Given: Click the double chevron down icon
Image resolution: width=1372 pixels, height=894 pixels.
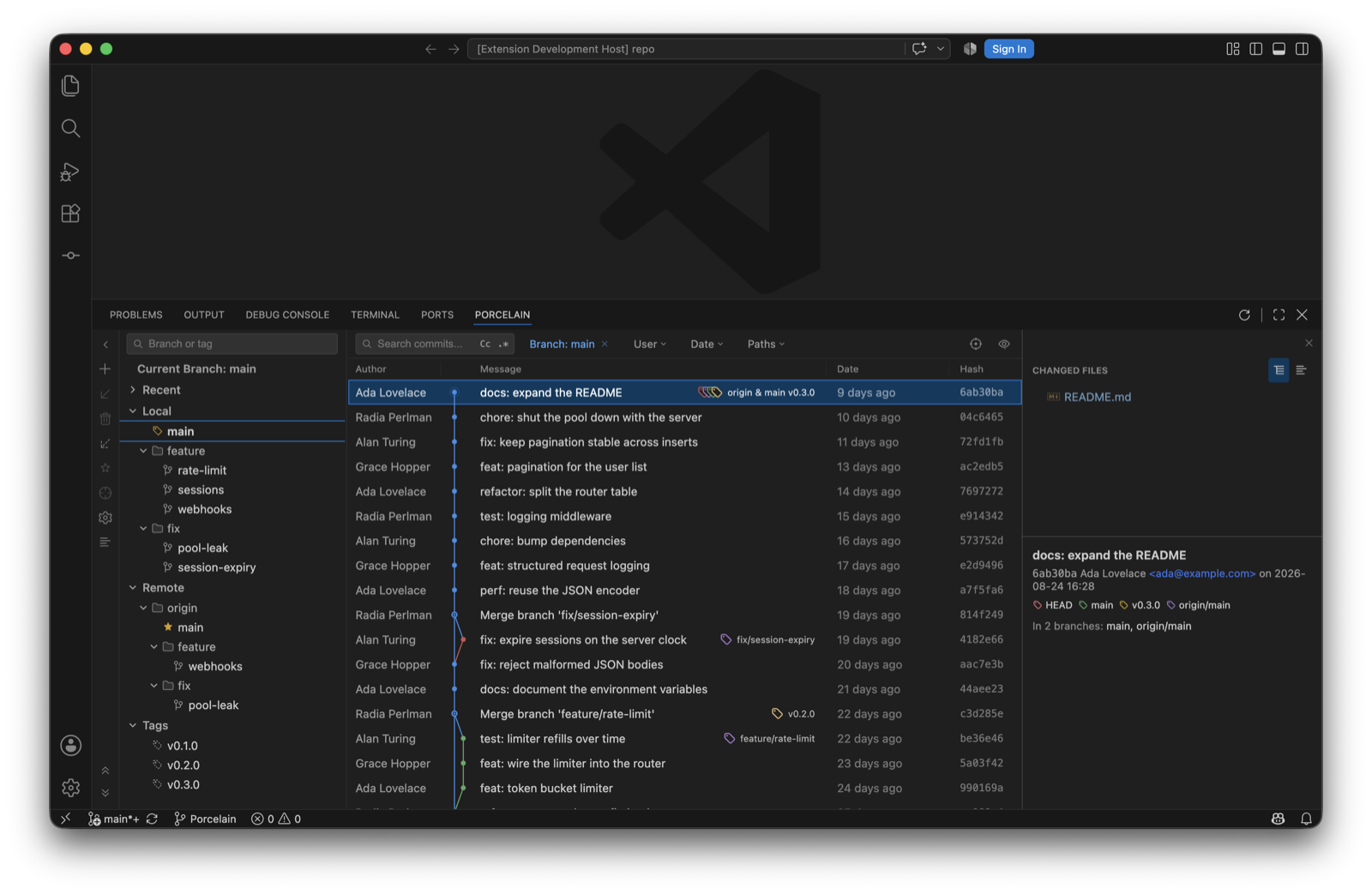Looking at the screenshot, I should (x=105, y=793).
